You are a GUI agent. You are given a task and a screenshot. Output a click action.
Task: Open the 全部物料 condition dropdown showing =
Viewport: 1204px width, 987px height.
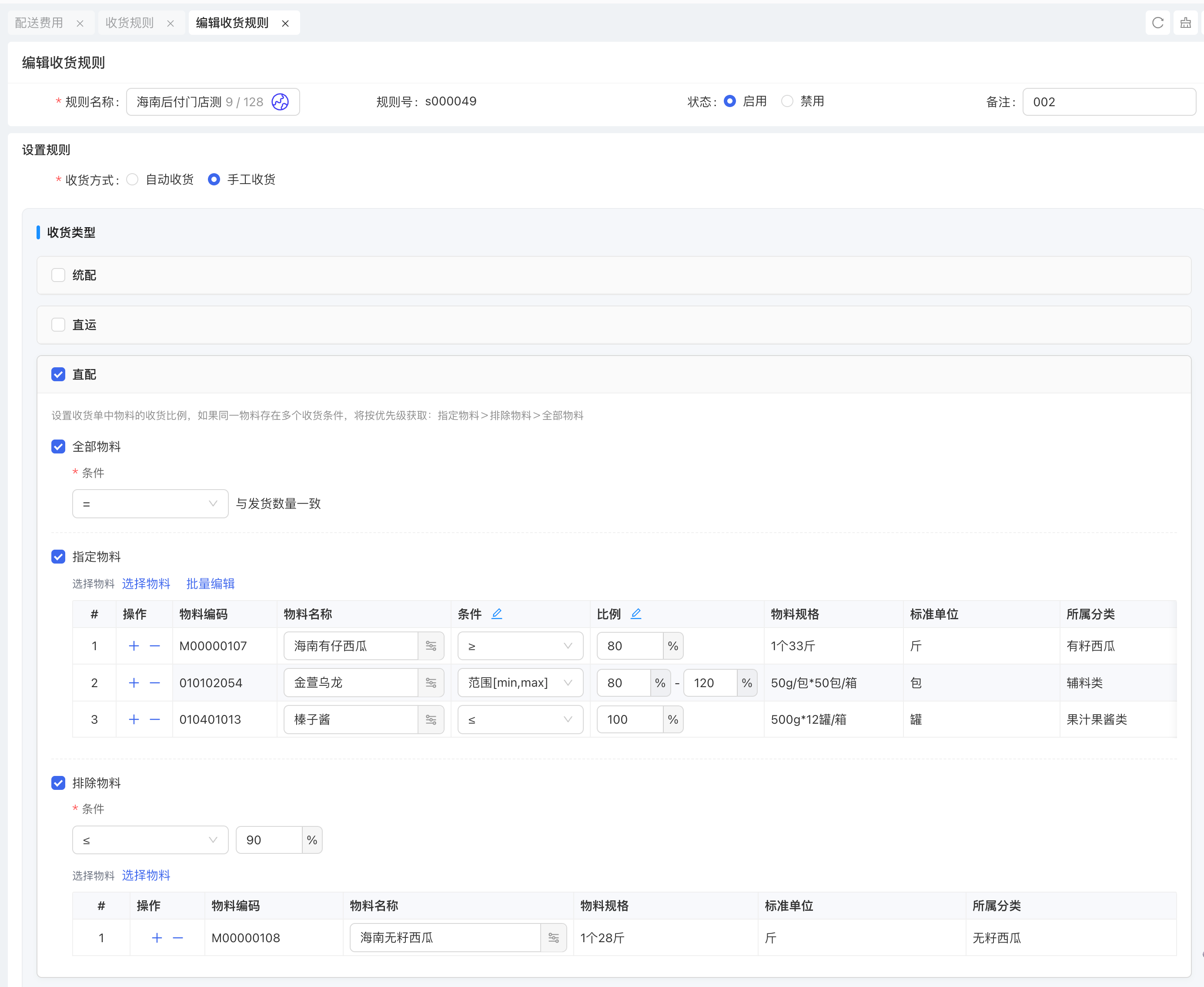[150, 504]
